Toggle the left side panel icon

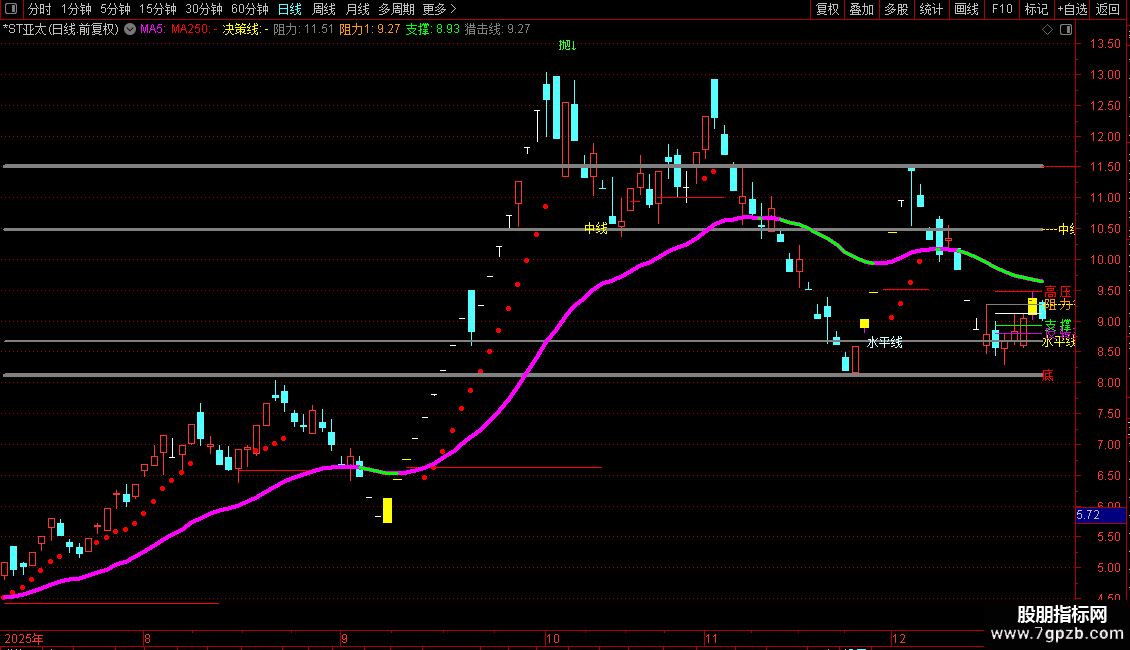[11, 9]
